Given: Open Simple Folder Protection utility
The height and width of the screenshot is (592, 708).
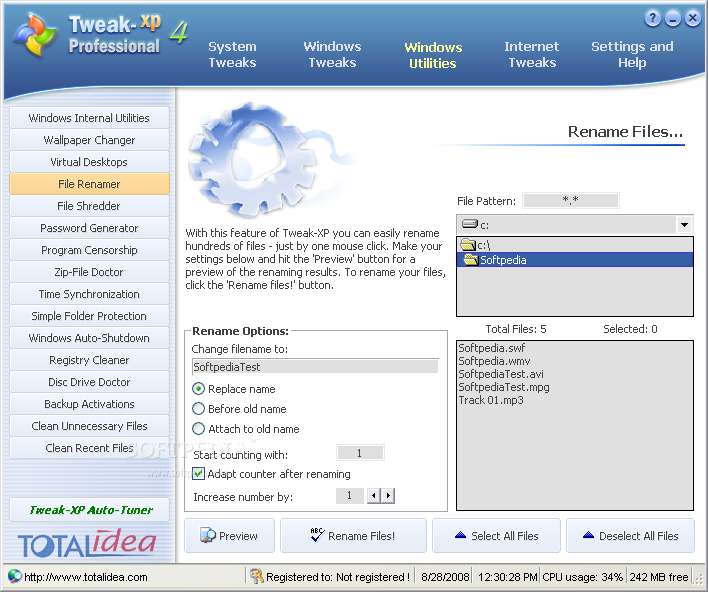Looking at the screenshot, I should click(x=89, y=316).
